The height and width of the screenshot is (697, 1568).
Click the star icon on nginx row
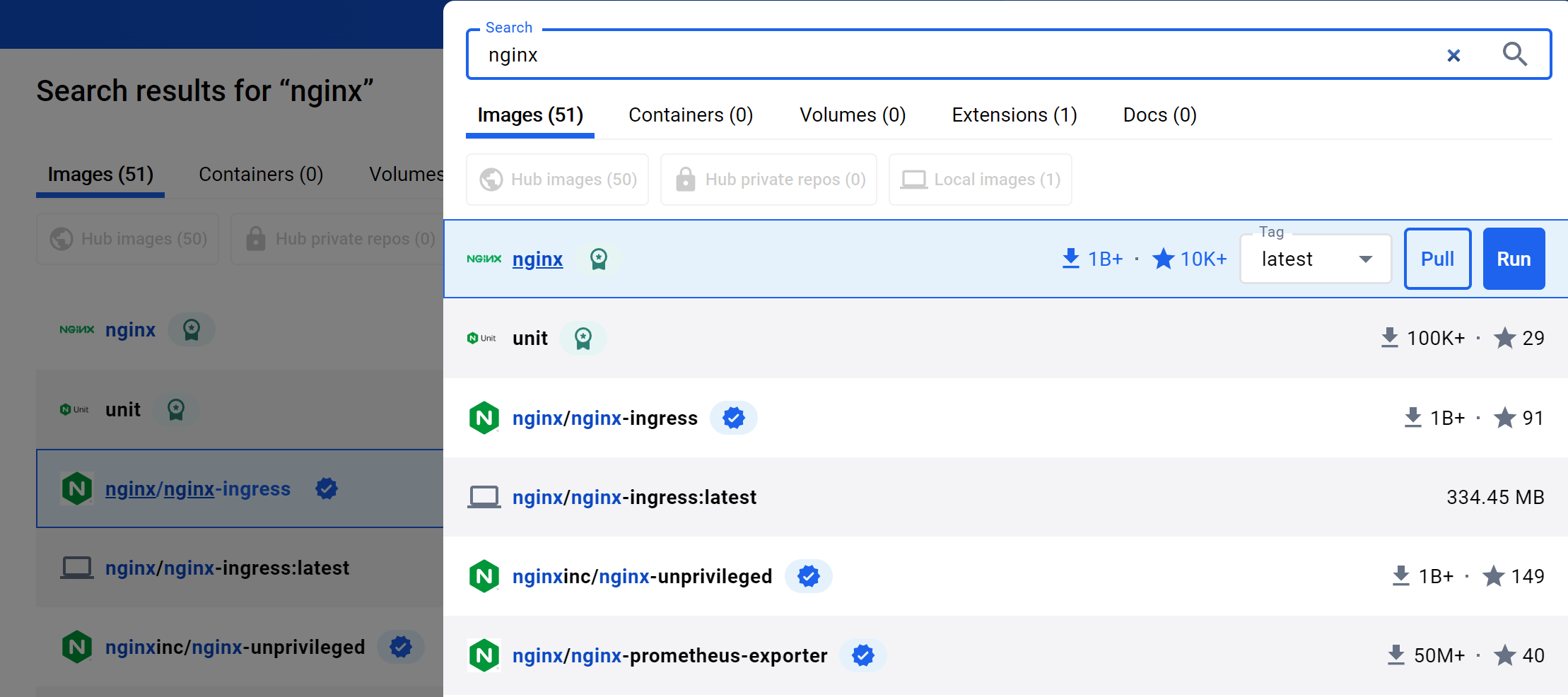pos(1163,259)
